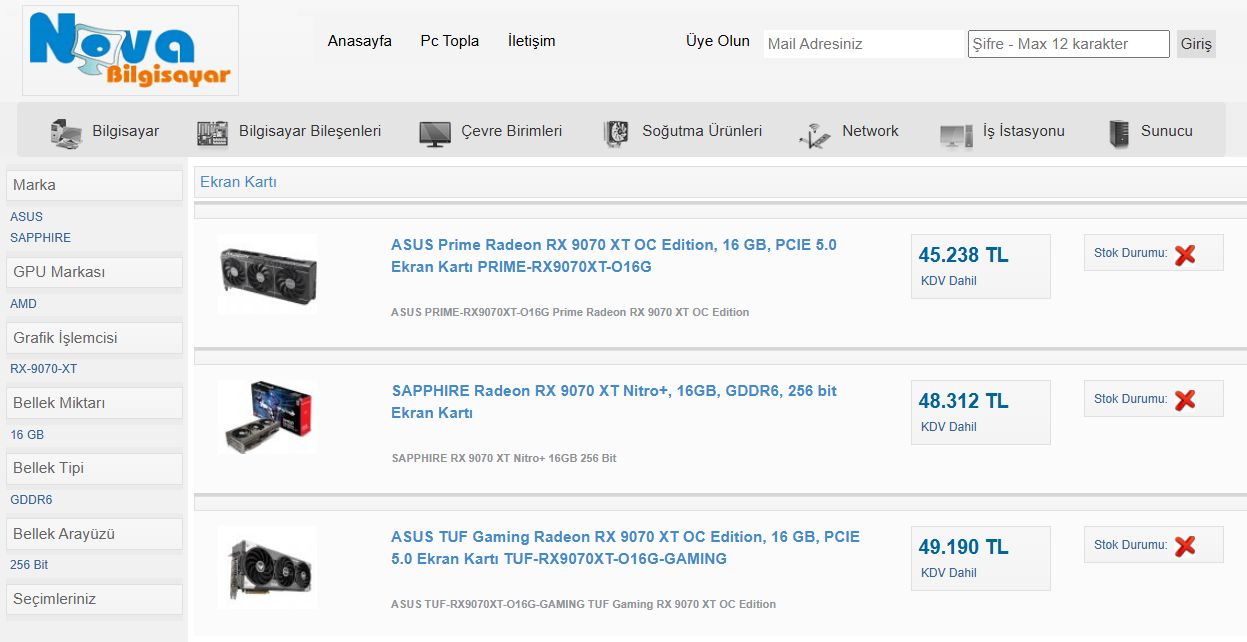Click the Mail Adresiniz input field
Viewport: 1247px width, 642px height.
pyautogui.click(x=863, y=44)
